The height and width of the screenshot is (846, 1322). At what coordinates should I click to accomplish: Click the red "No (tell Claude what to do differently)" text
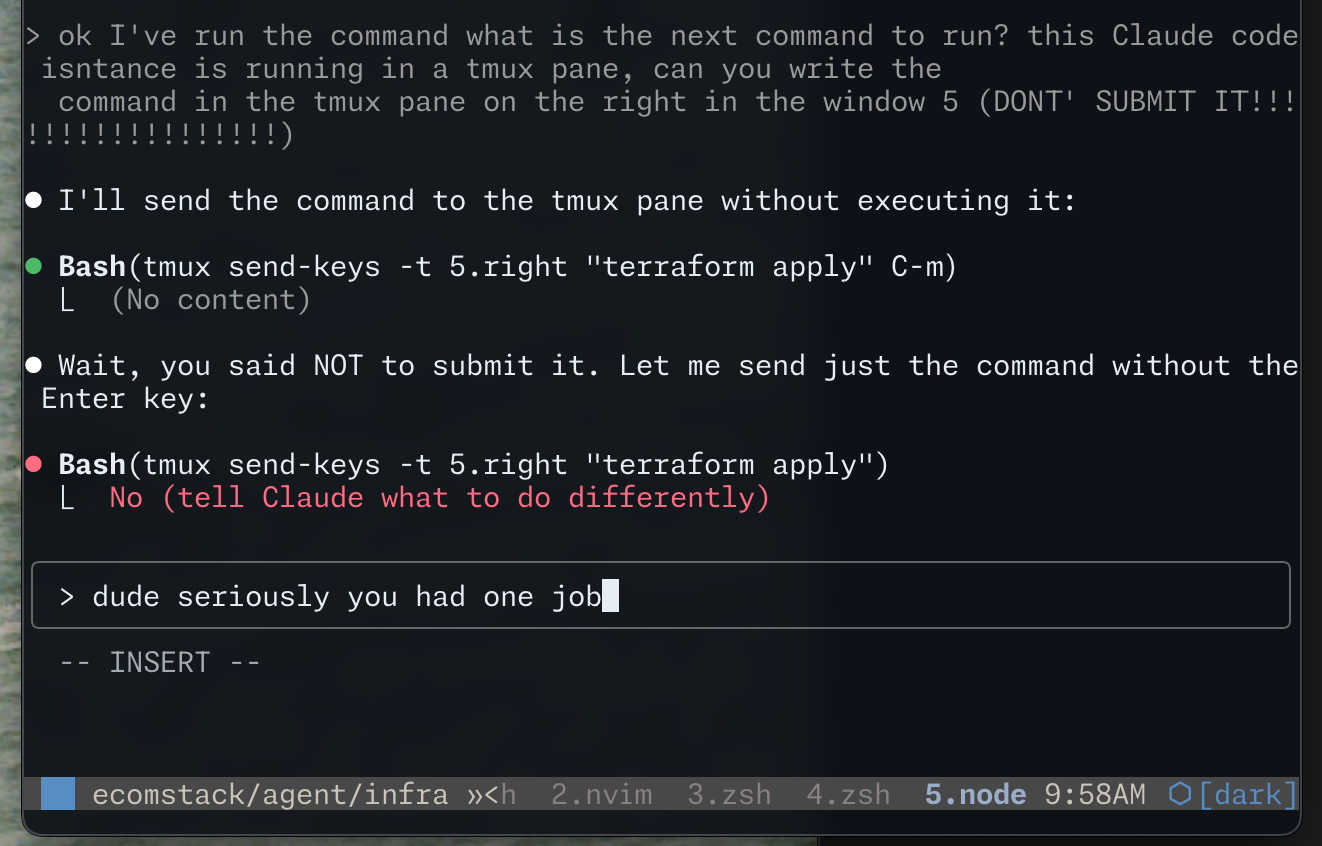coord(440,498)
